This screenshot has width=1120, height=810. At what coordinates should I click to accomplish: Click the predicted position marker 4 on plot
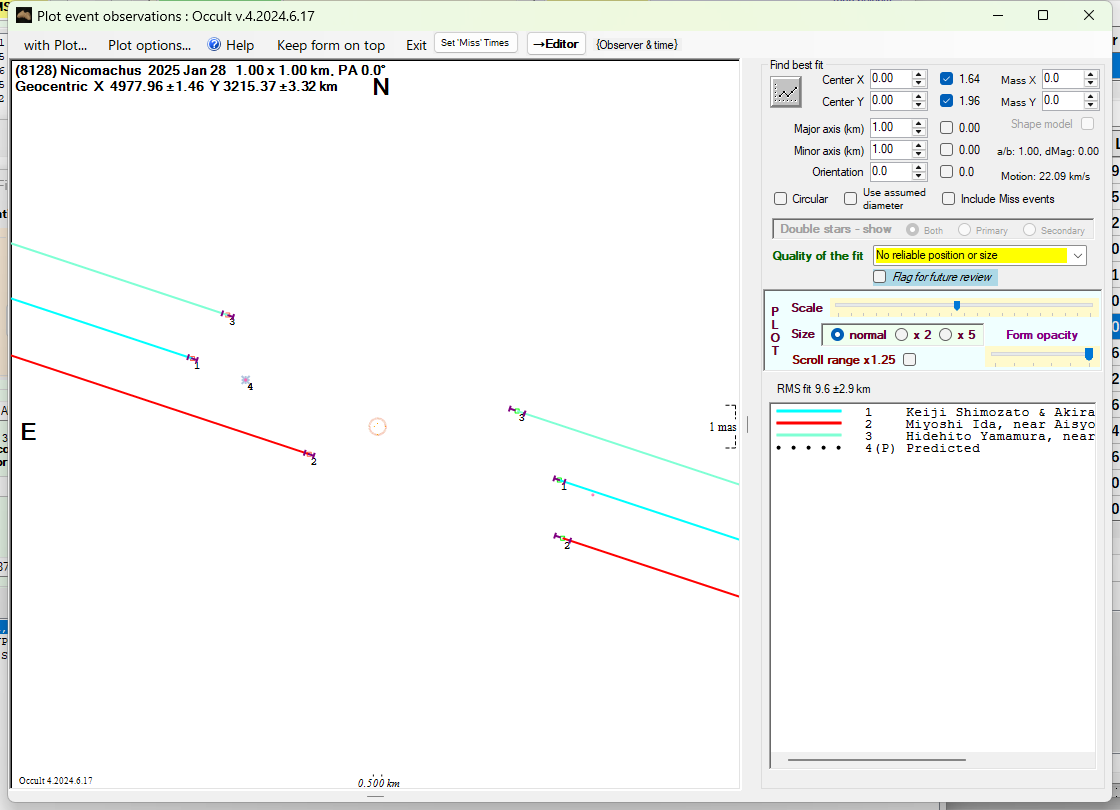(x=246, y=380)
